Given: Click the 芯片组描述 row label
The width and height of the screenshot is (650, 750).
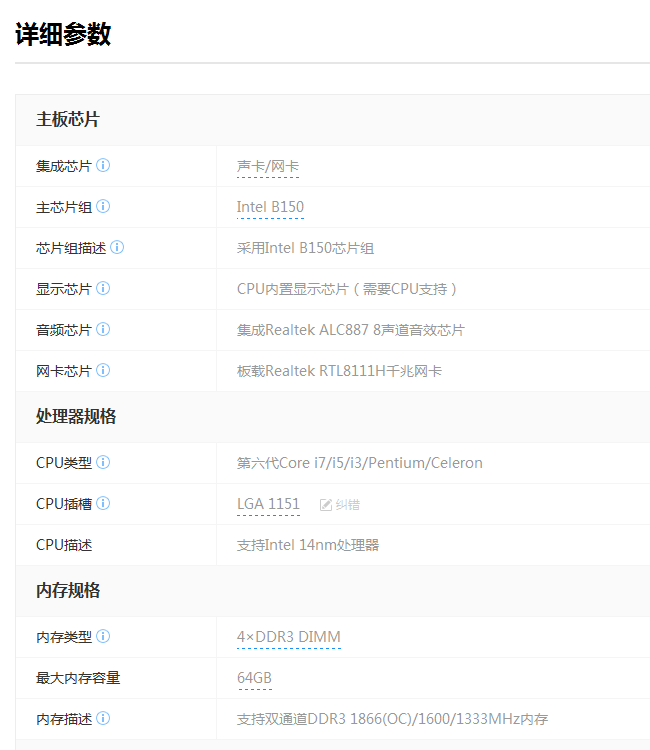Looking at the screenshot, I should point(71,248).
